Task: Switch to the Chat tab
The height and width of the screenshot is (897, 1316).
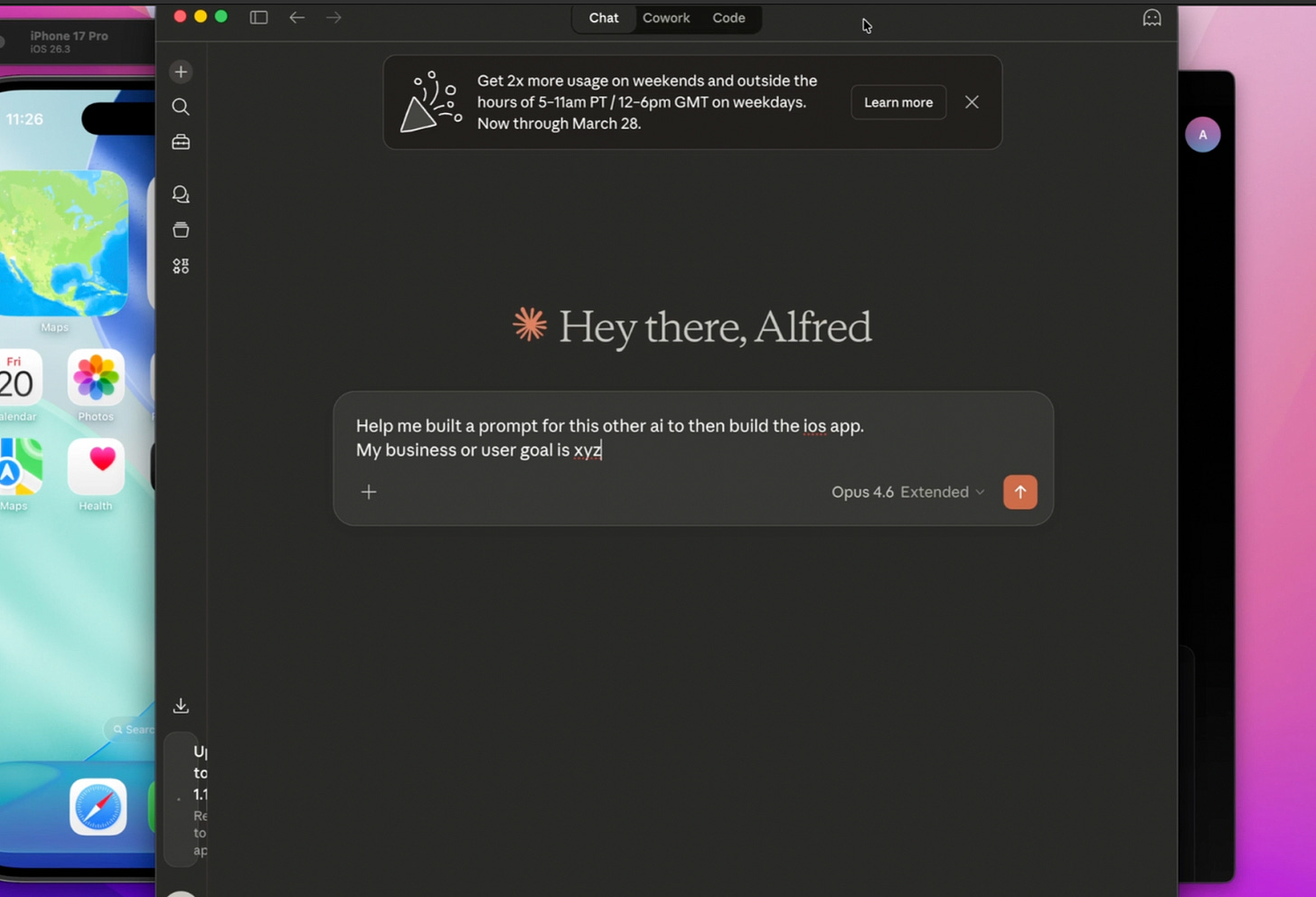Action: 604,18
